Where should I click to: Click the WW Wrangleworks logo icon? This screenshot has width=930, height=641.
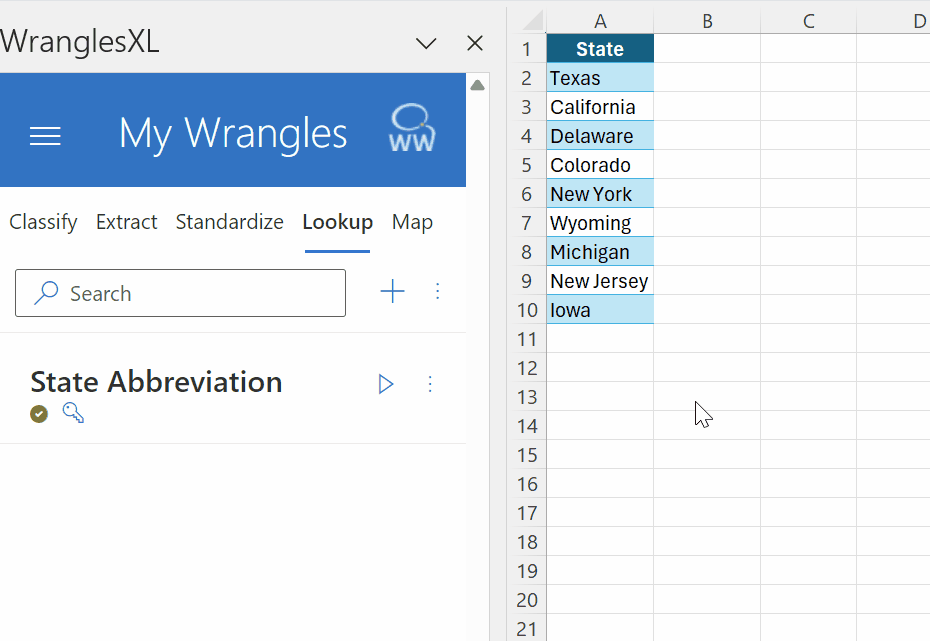coord(412,129)
